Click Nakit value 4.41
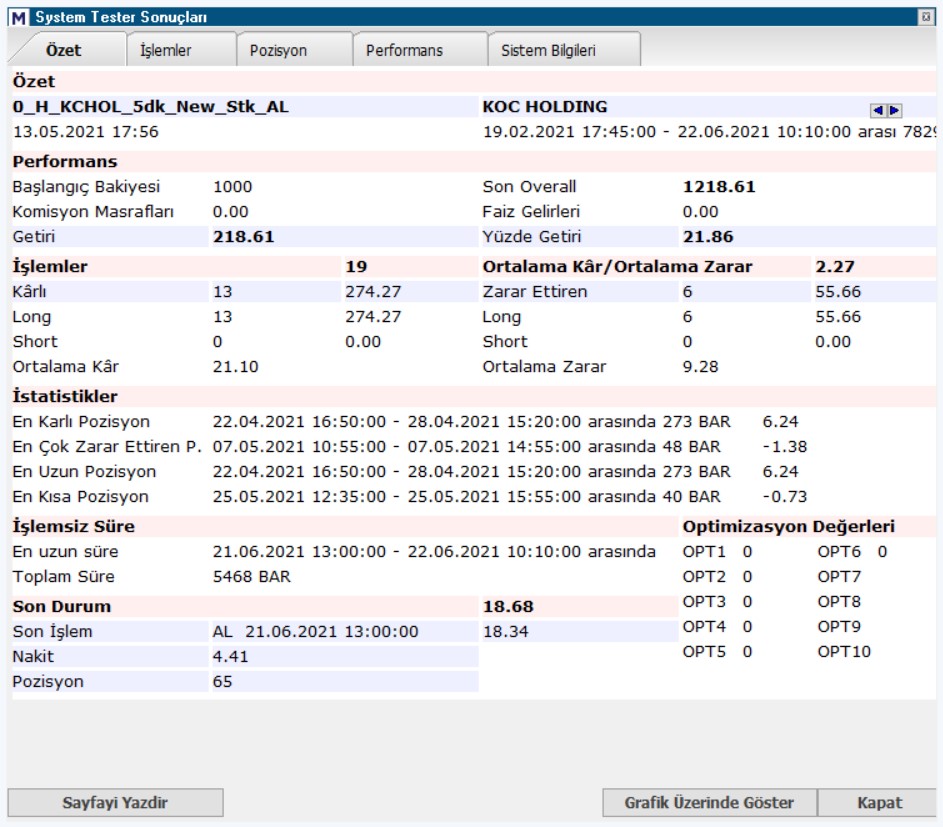This screenshot has width=943, height=827. (x=230, y=656)
